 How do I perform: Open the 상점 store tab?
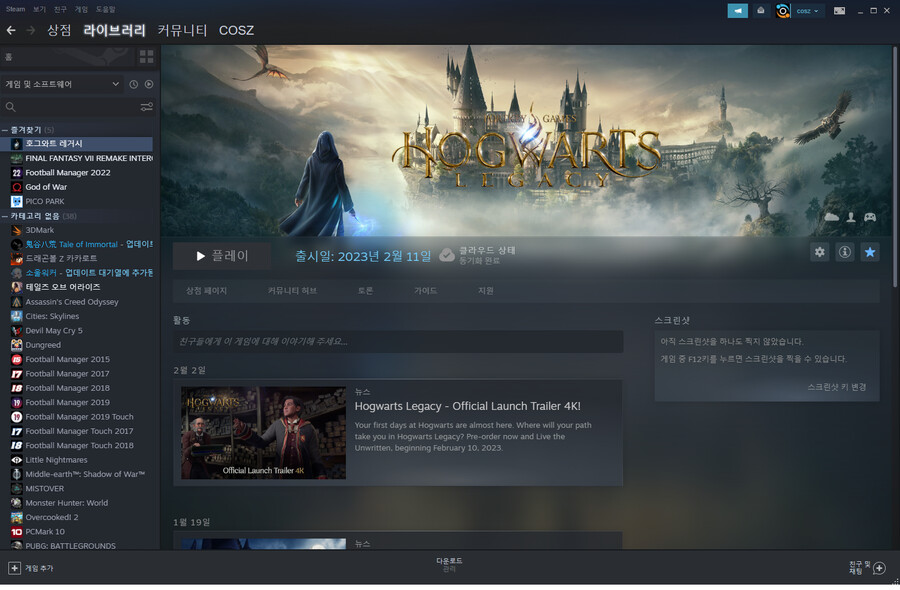click(59, 30)
